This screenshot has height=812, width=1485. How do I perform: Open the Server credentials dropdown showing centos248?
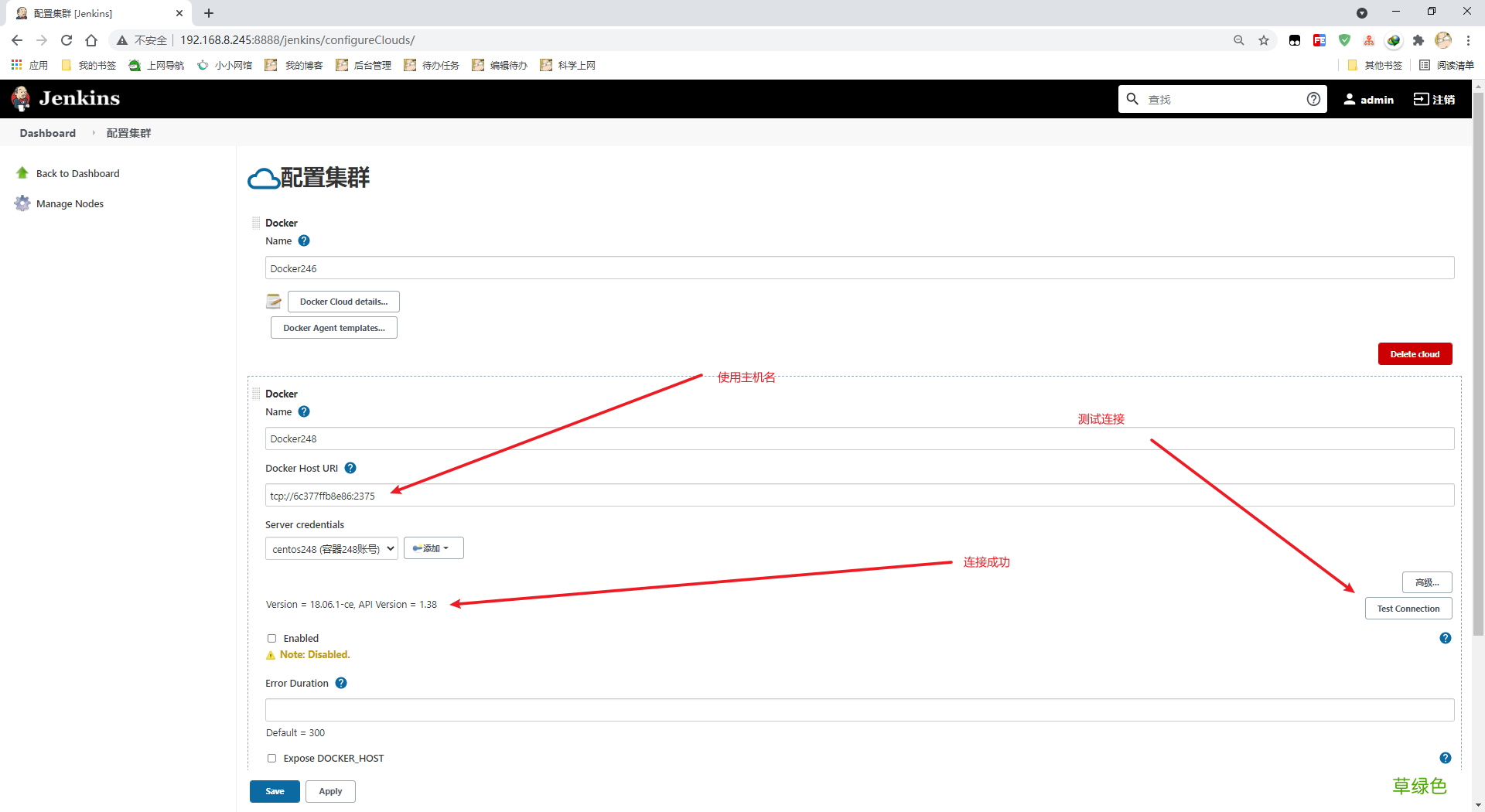pos(331,548)
